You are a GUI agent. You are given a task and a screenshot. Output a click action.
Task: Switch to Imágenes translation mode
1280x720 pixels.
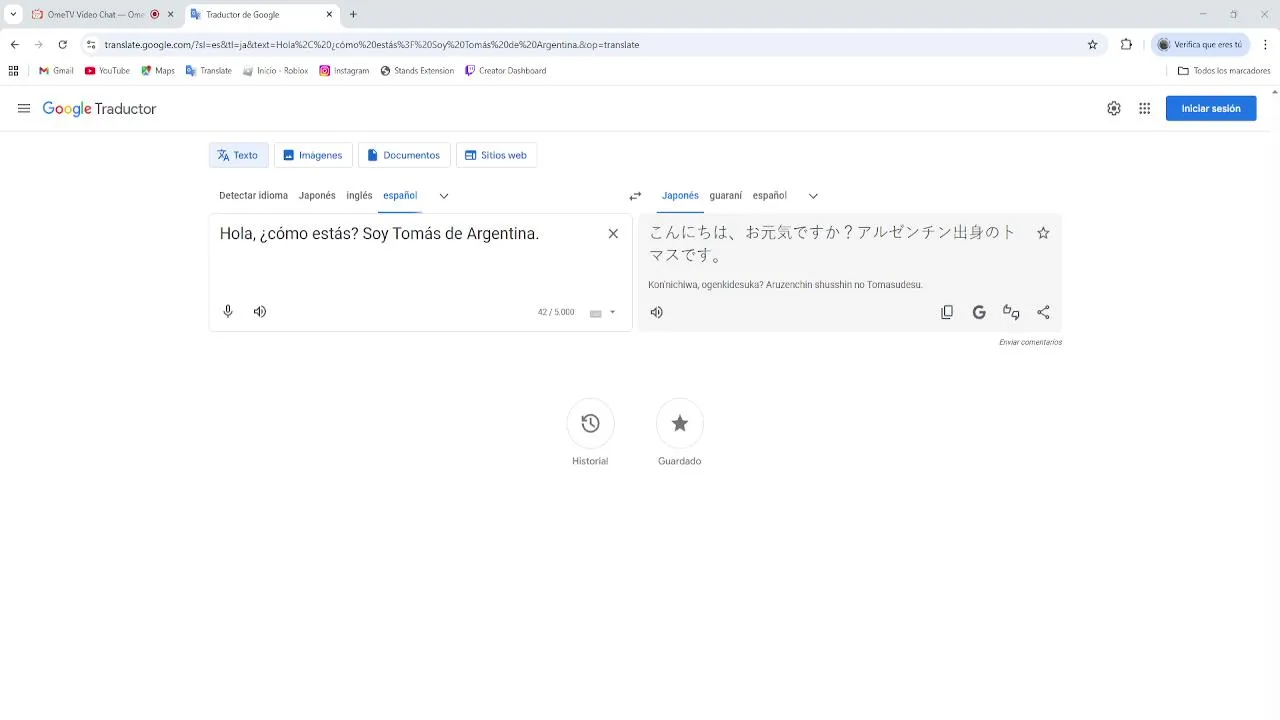(x=313, y=155)
